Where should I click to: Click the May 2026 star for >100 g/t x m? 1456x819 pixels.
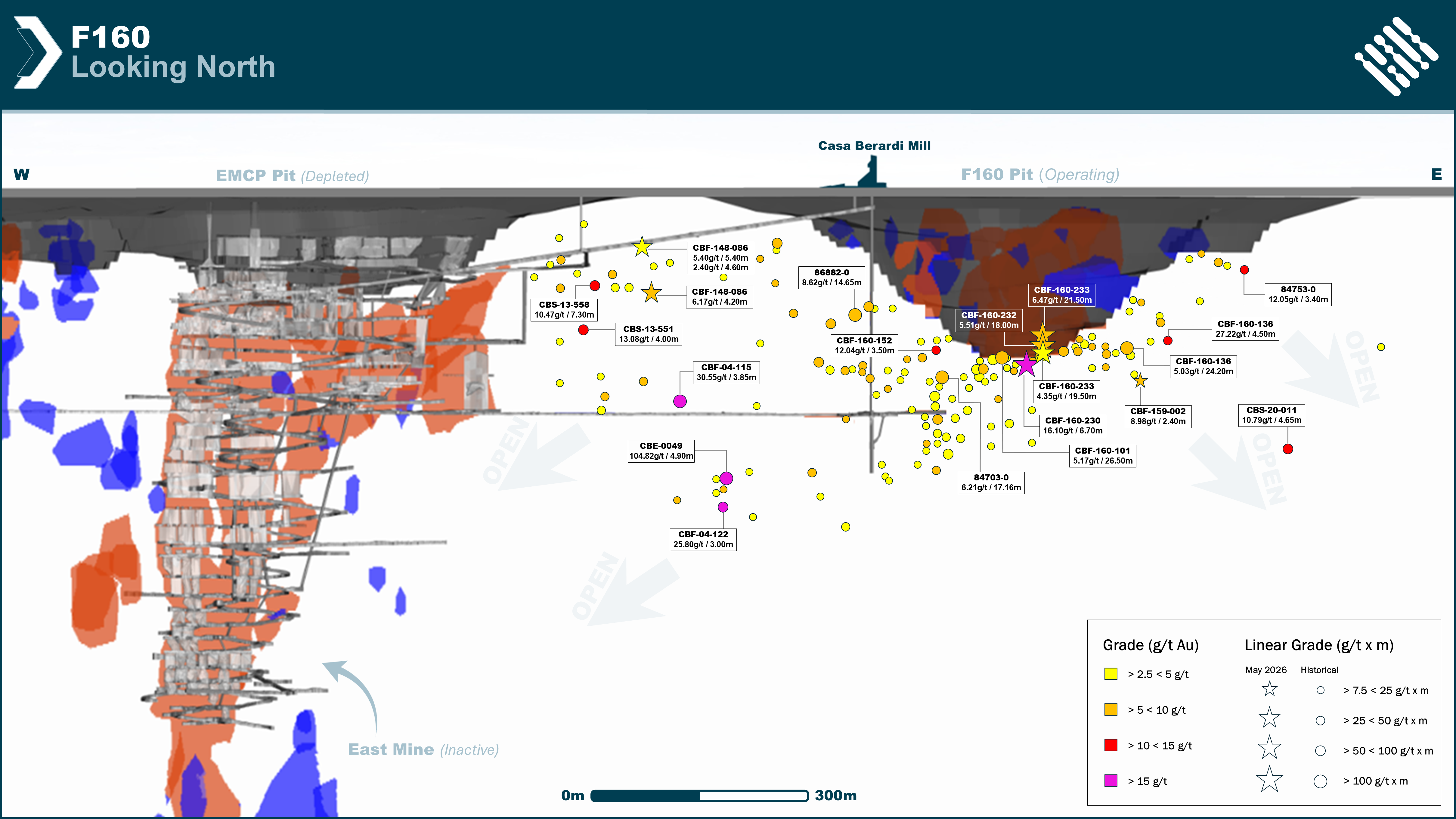coord(1269,780)
